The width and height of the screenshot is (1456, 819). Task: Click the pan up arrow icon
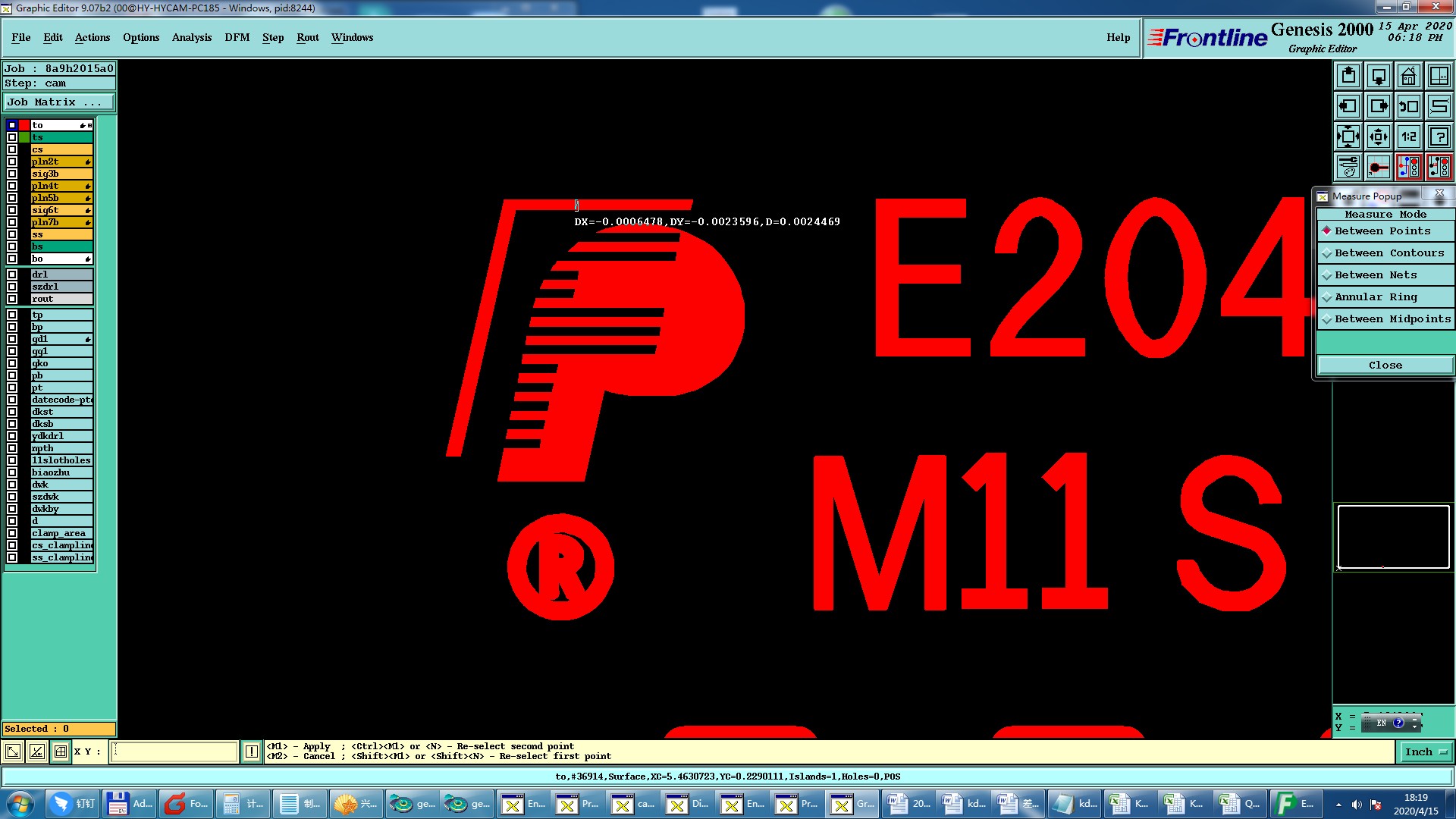(x=1348, y=76)
